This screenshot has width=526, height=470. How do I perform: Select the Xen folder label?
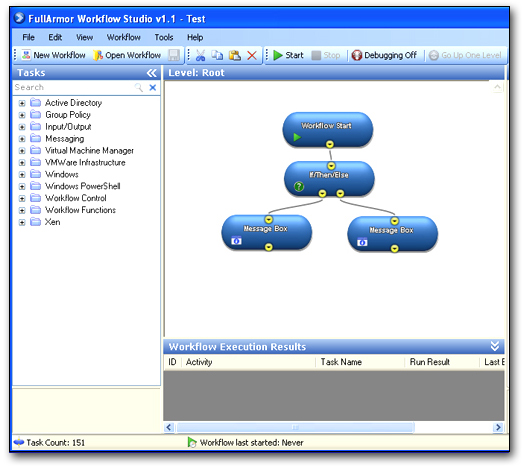pos(53,222)
